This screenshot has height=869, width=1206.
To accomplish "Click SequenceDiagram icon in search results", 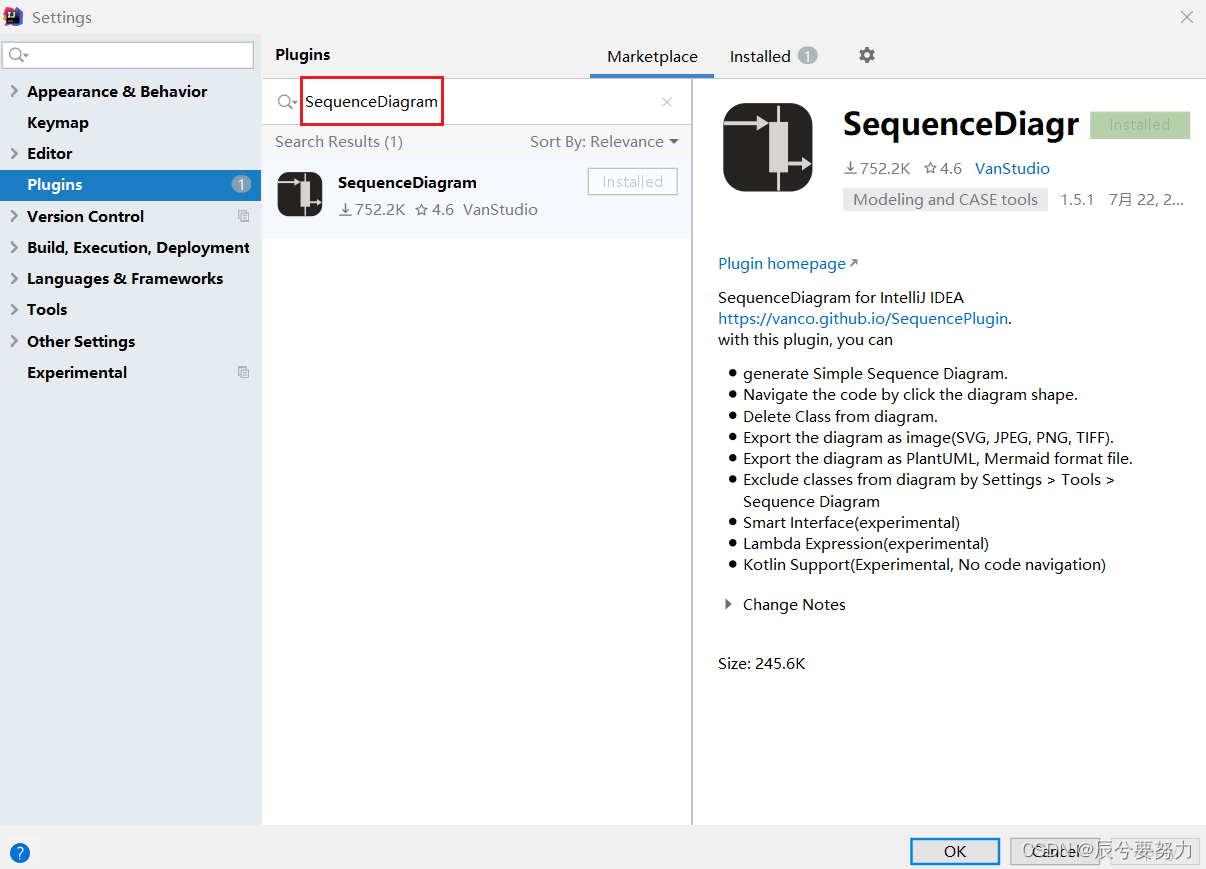I will coord(300,194).
